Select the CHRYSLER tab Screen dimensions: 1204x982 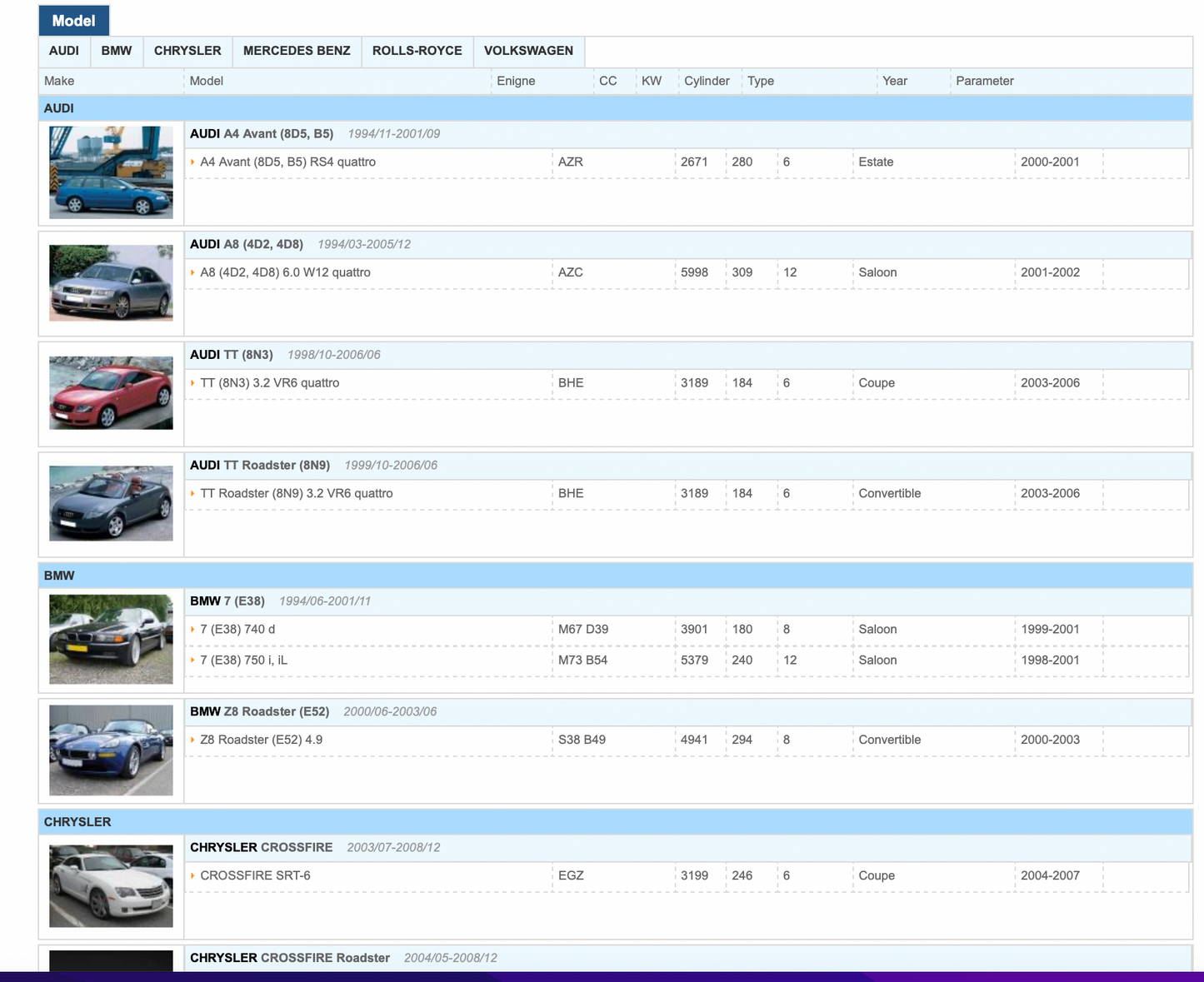187,51
